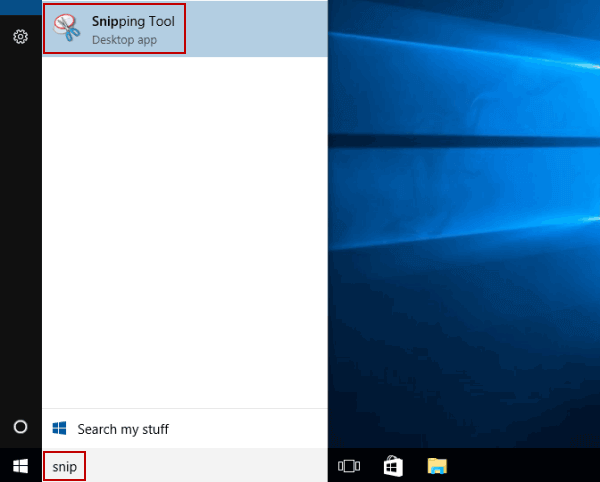Click the Cortana circle icon
The width and height of the screenshot is (600, 482).
tap(20, 427)
